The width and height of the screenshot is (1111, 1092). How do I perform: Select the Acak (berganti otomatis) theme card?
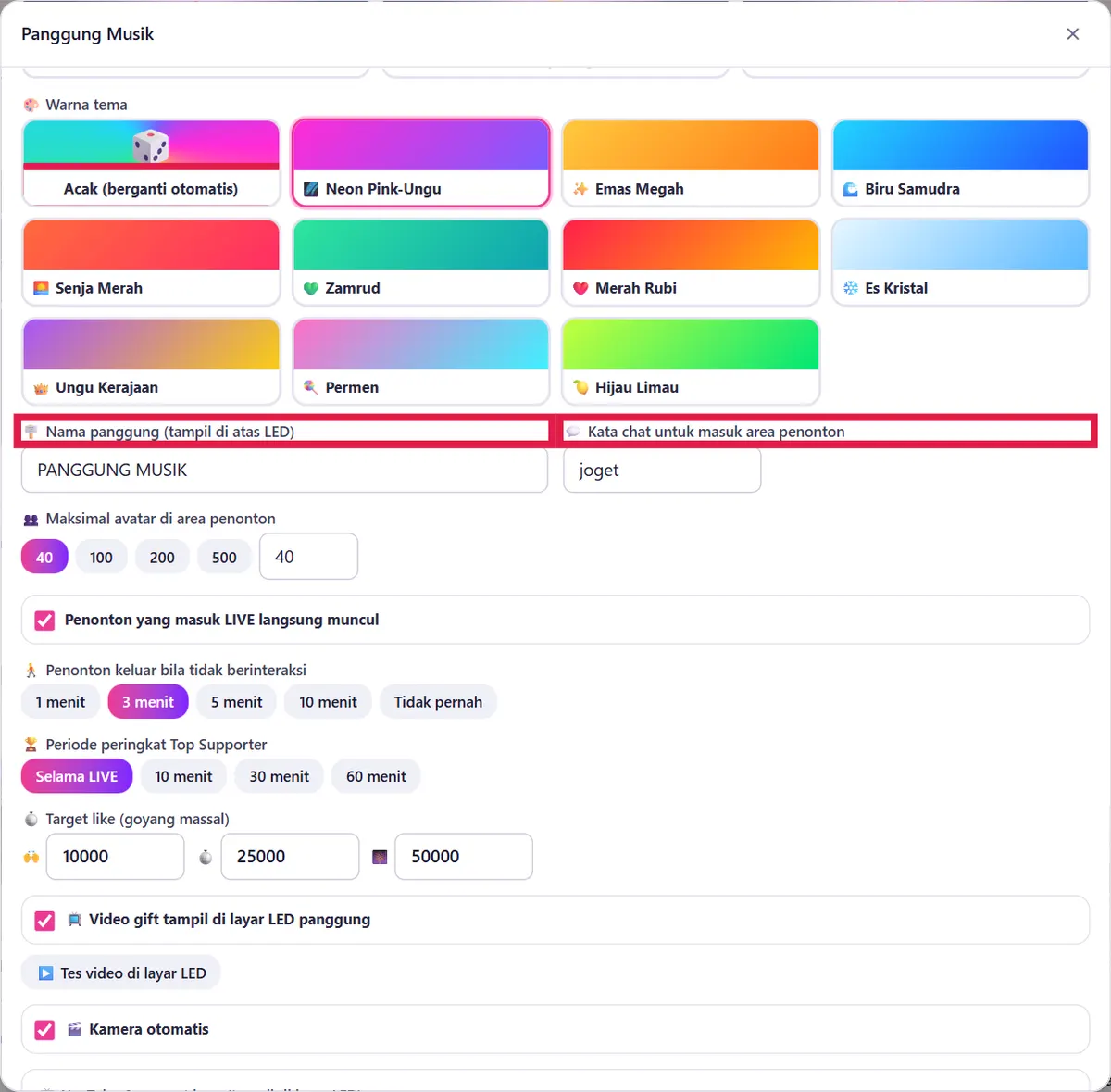coord(151,163)
